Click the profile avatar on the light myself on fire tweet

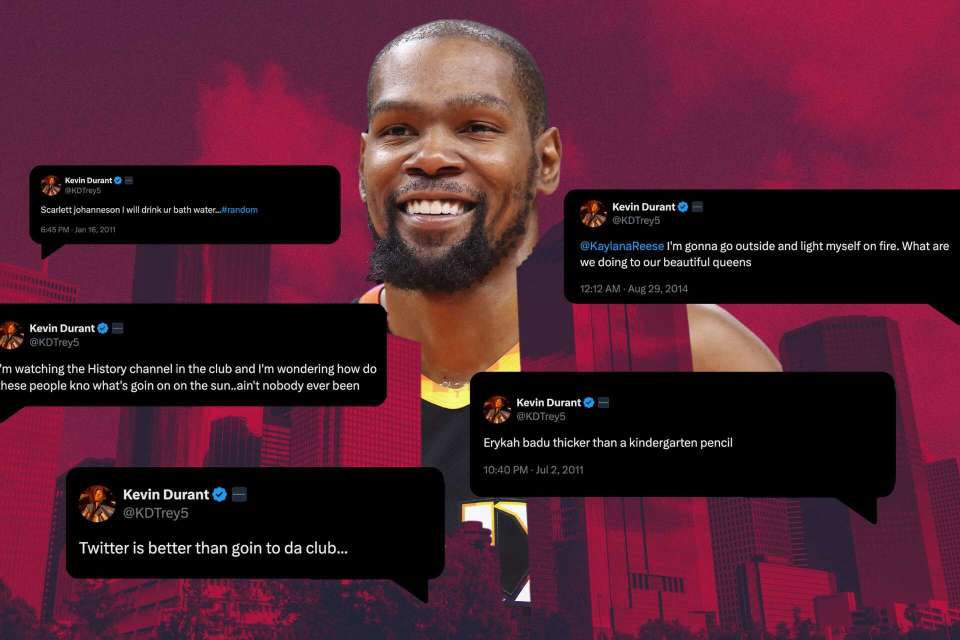click(x=593, y=213)
